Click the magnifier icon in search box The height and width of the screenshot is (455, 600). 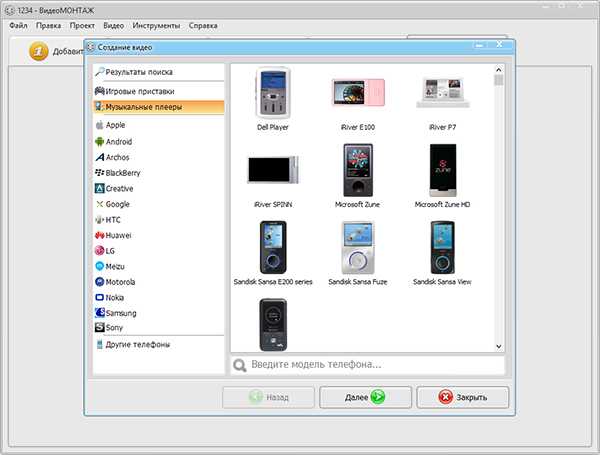pos(240,365)
